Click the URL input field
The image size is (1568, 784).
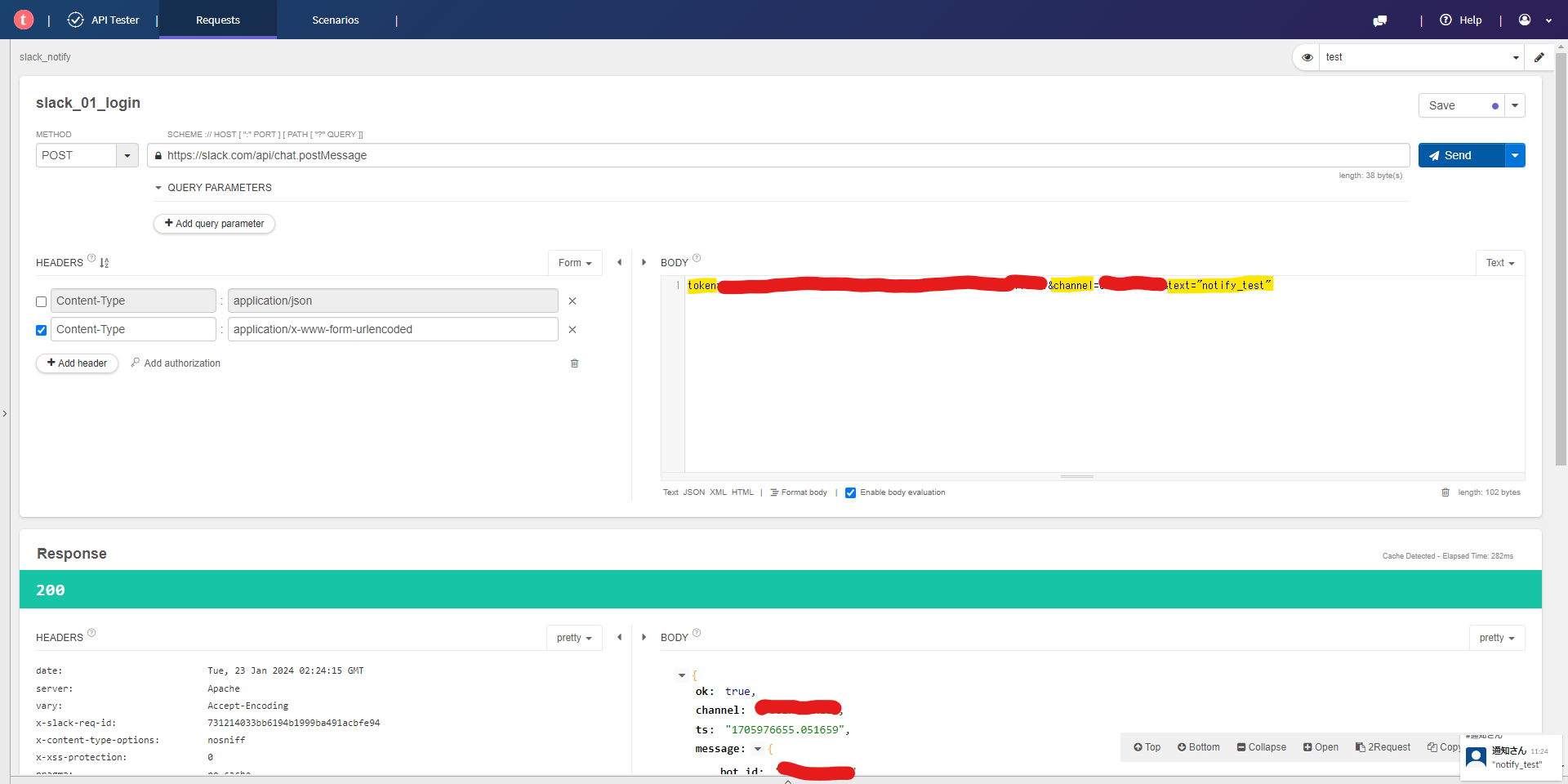(776, 155)
